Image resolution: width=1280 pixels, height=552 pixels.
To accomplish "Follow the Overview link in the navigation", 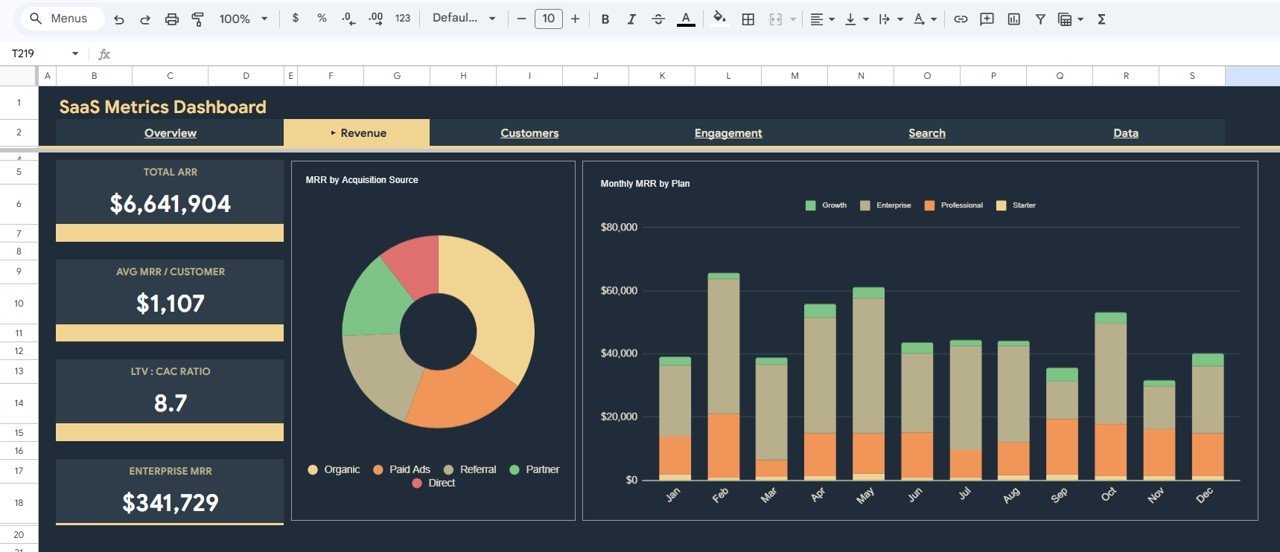I will [170, 133].
